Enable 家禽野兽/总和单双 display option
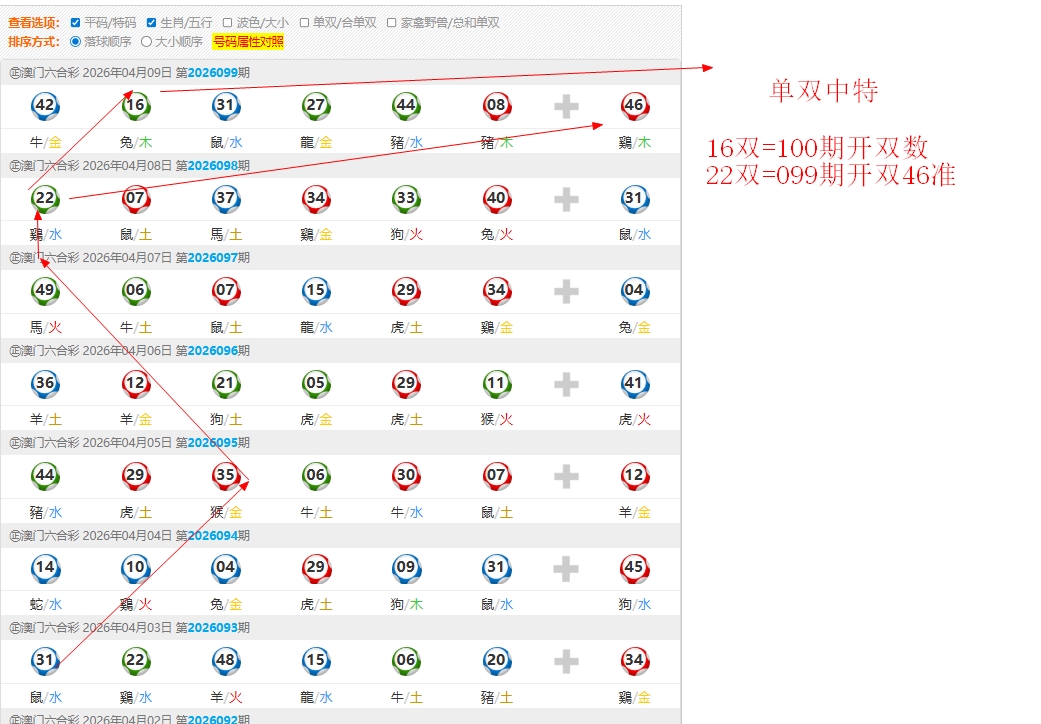 pyautogui.click(x=392, y=22)
